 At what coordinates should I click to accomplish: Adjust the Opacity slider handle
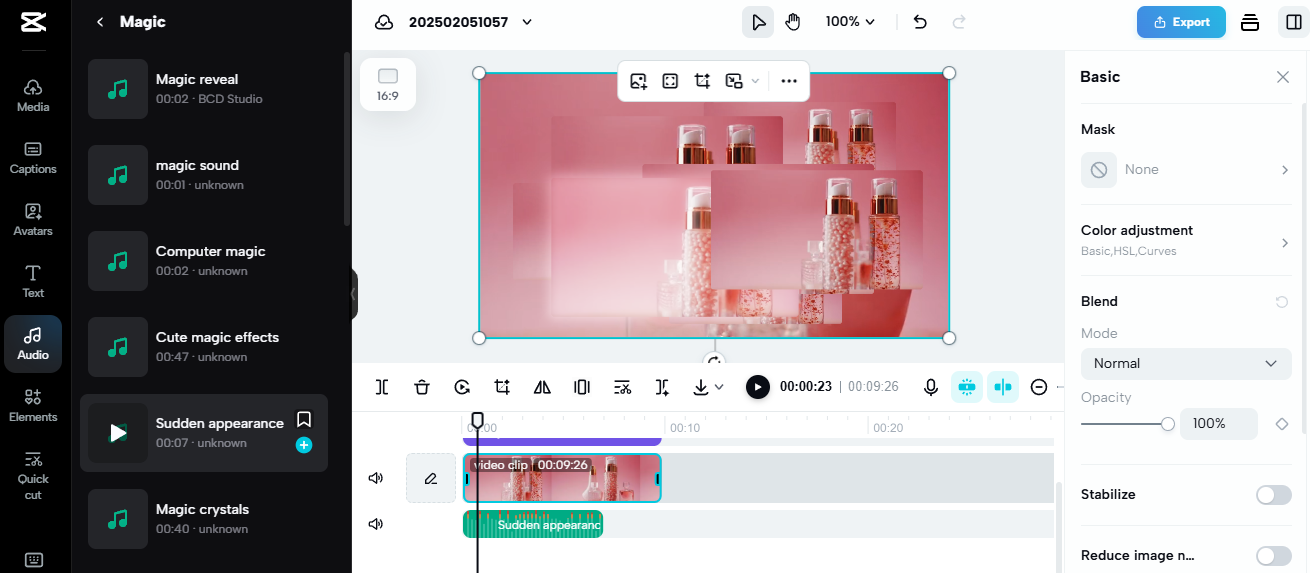tap(1168, 424)
